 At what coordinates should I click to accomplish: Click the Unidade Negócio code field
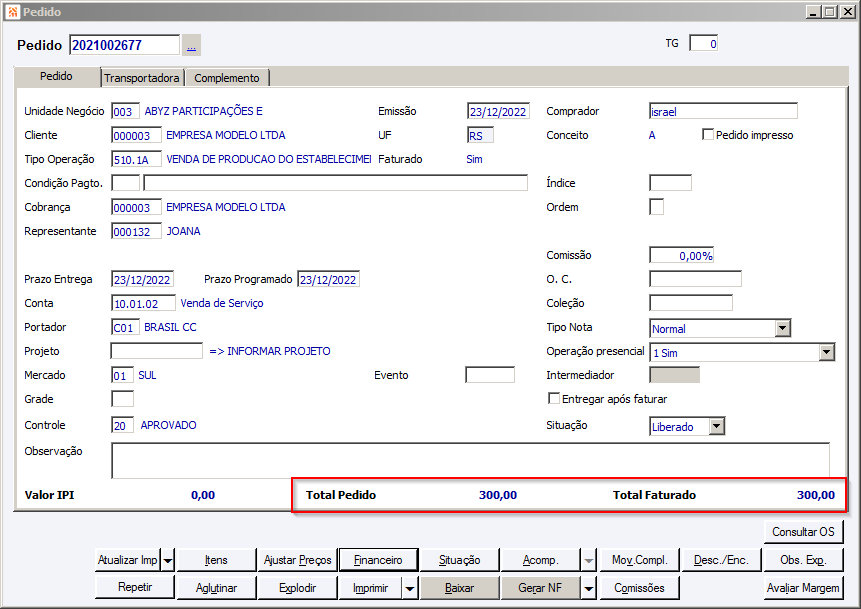[x=125, y=111]
